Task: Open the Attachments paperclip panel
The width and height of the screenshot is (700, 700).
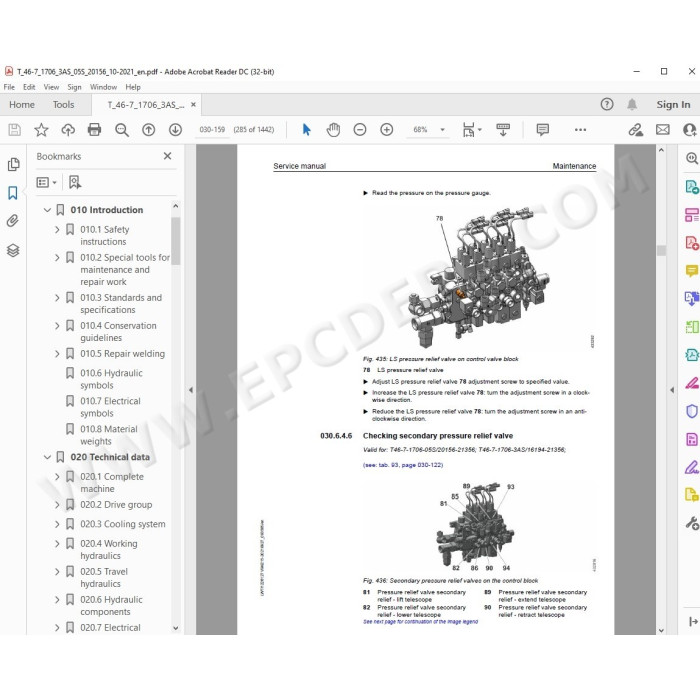Action: [x=13, y=221]
